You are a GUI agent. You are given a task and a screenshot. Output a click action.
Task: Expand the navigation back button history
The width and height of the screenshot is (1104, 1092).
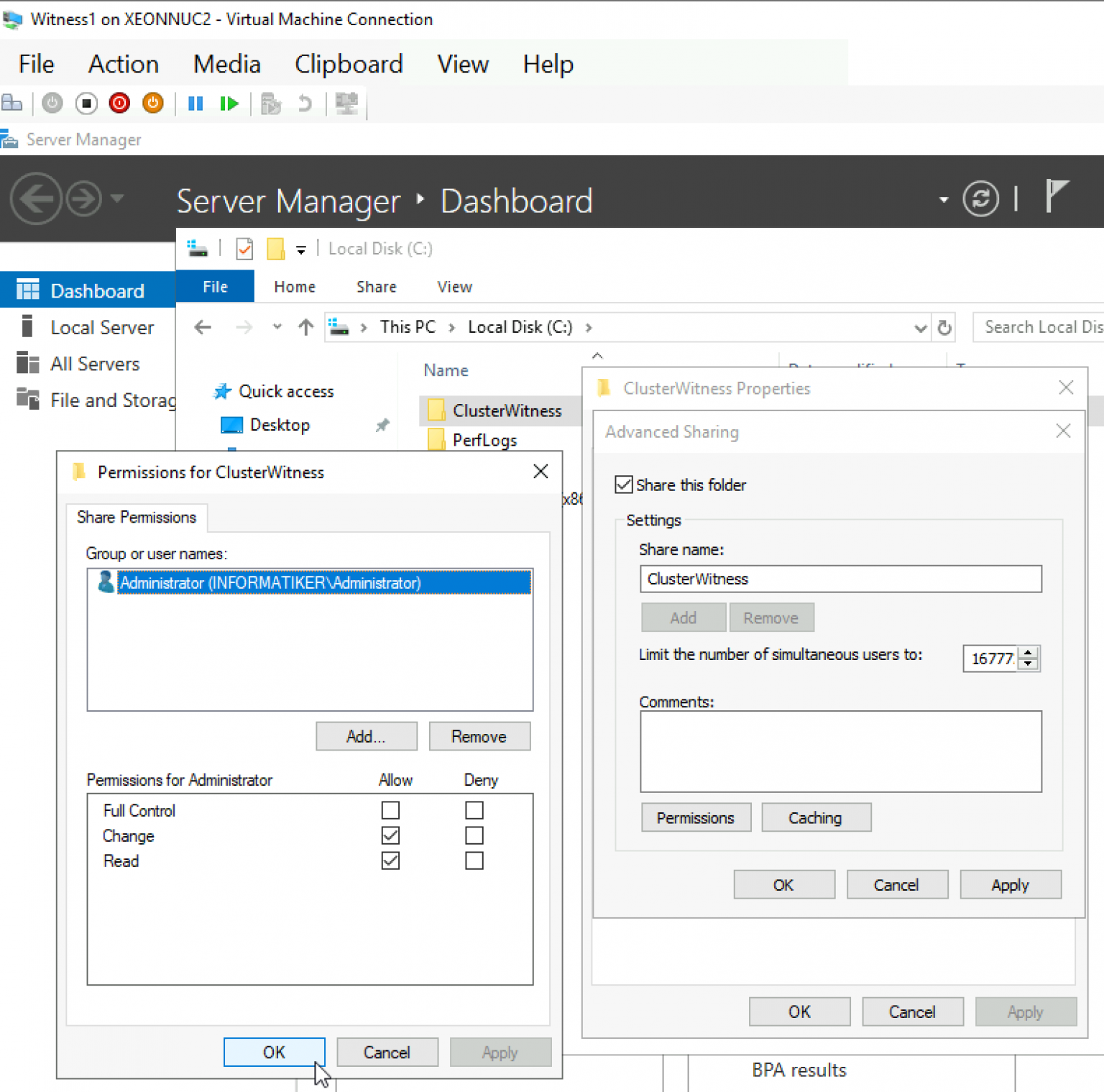pos(277,326)
